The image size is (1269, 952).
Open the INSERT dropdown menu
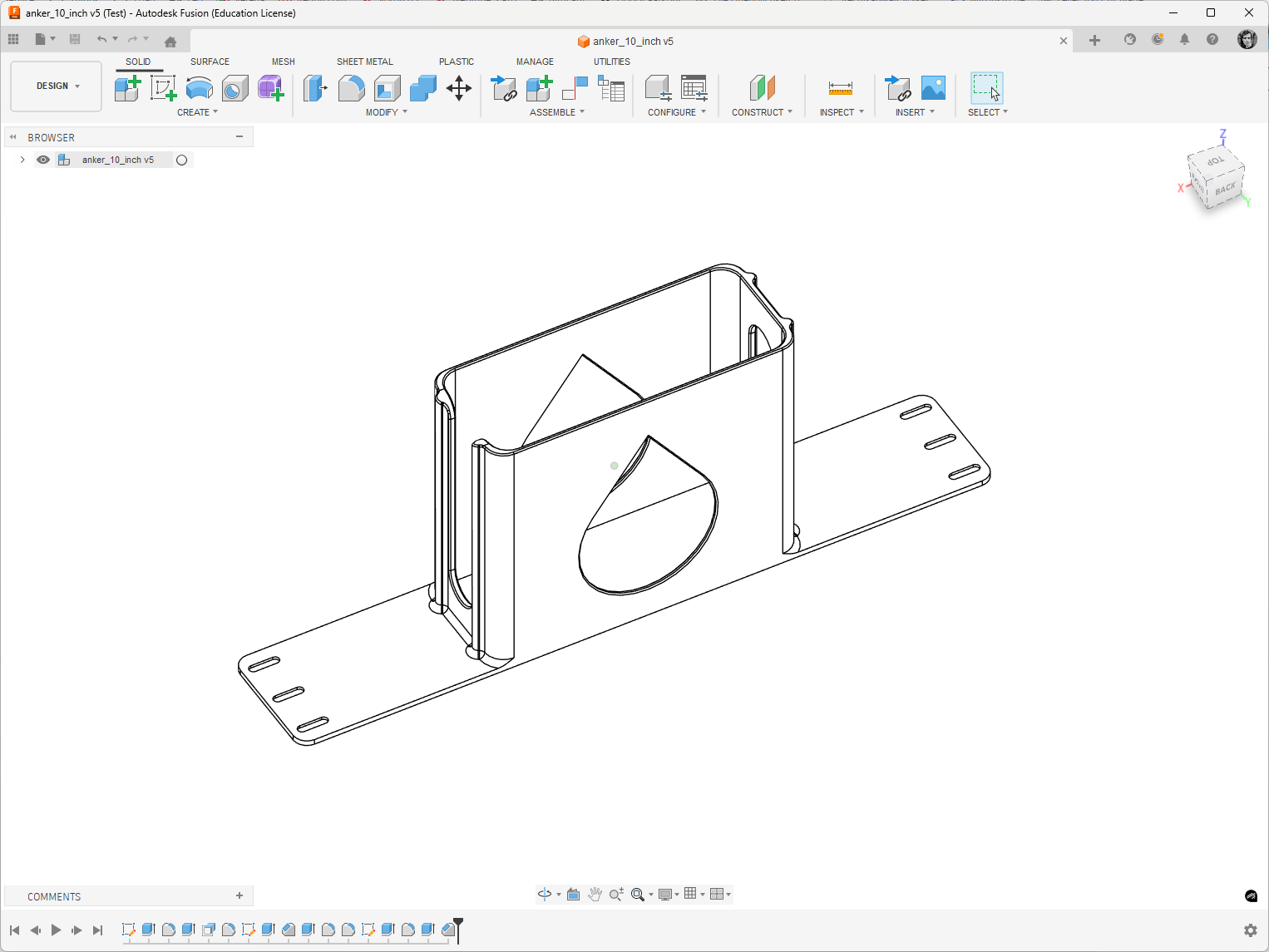pyautogui.click(x=915, y=112)
